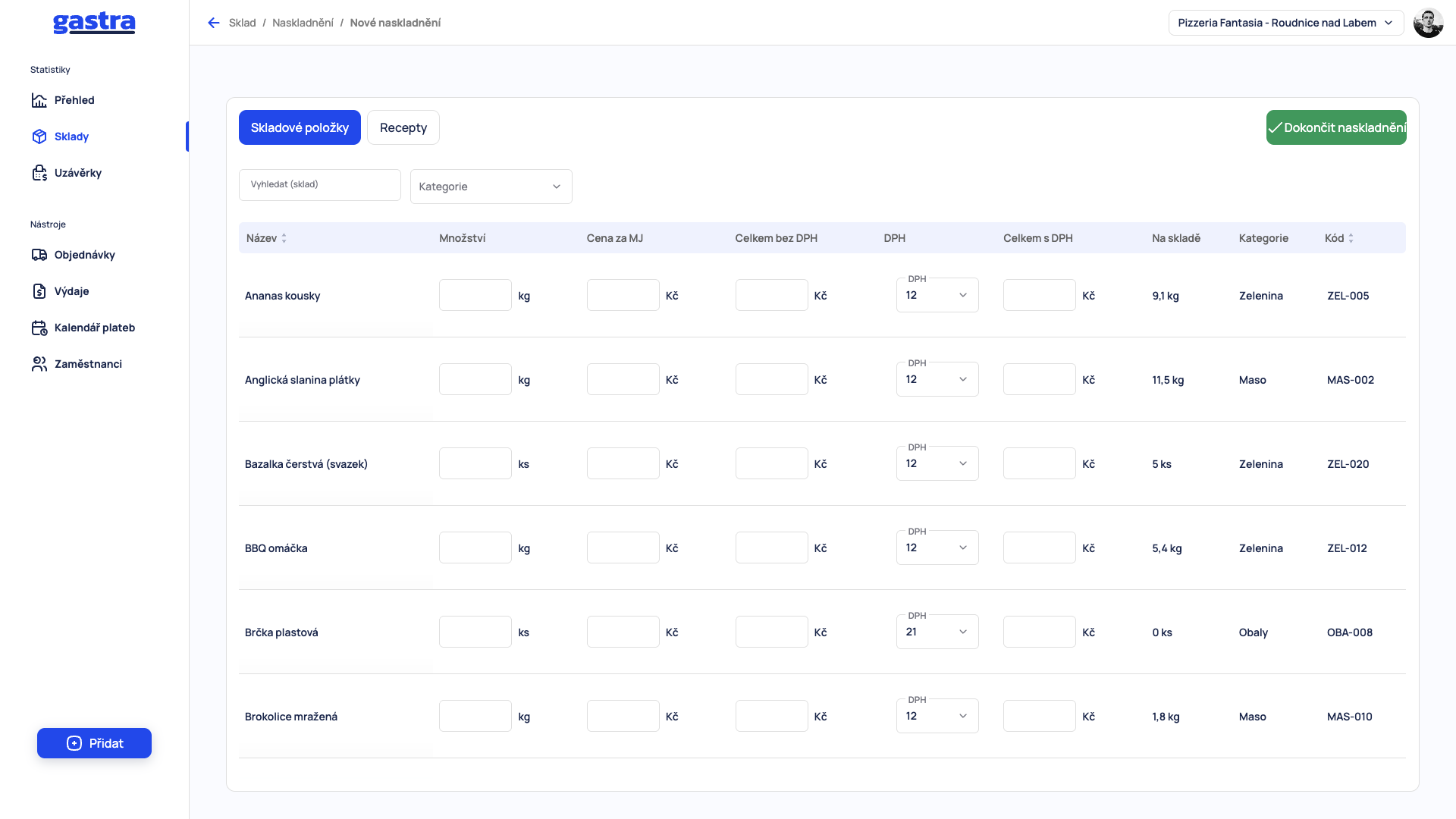Viewport: 1456px width, 819px height.
Task: Open DPH dropdown for Ananas kousky
Action: click(x=937, y=295)
